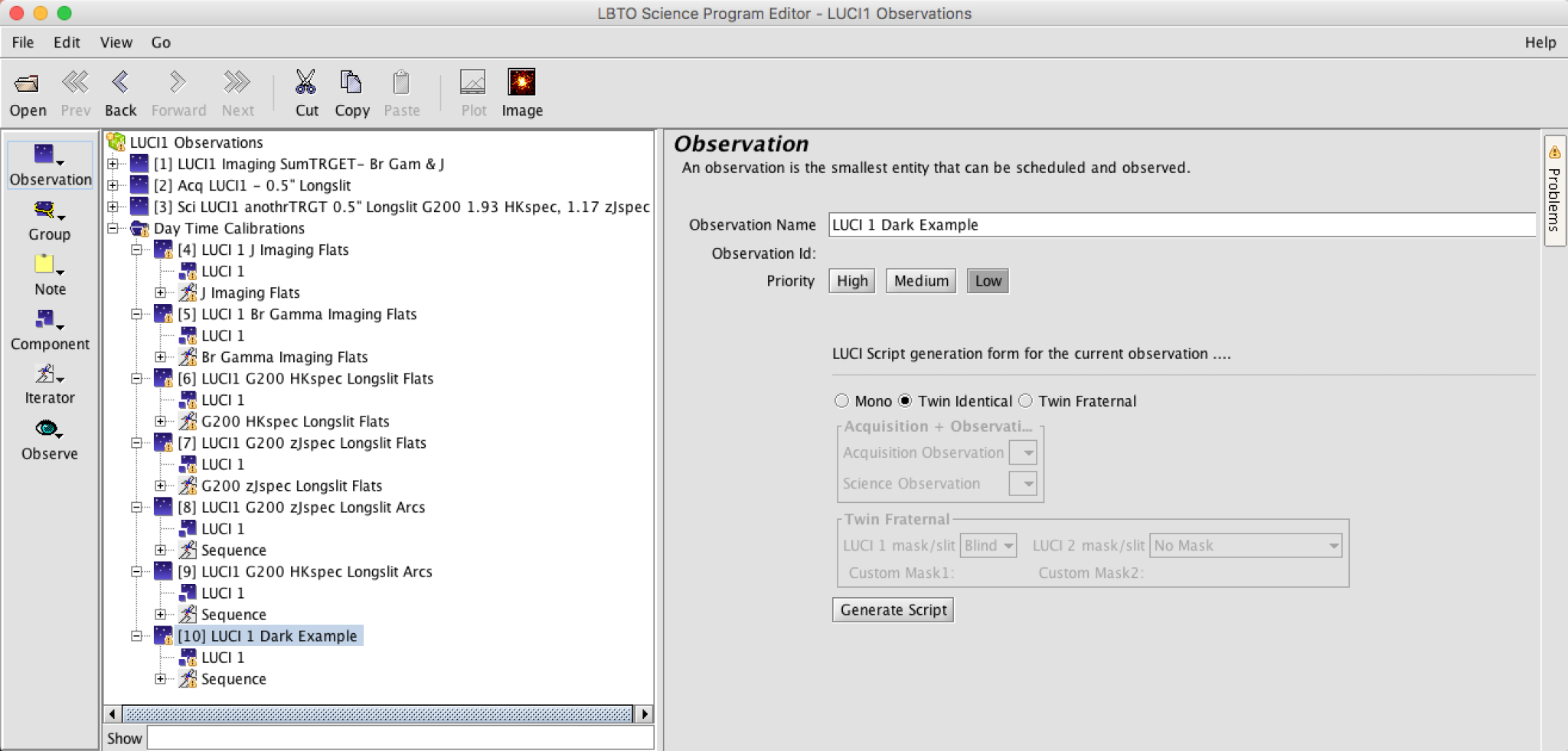Click the LUCI 1 component icon under [10] Dark Example

tap(188, 658)
